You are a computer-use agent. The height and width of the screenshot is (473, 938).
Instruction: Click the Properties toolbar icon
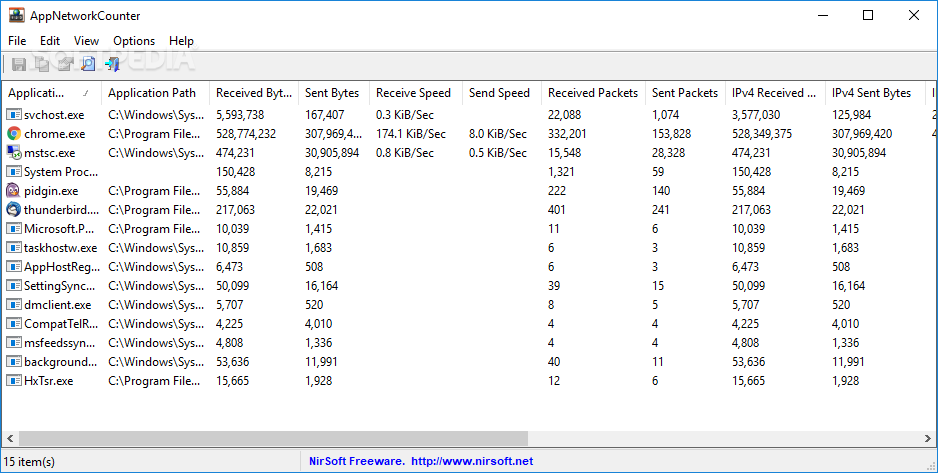click(65, 64)
